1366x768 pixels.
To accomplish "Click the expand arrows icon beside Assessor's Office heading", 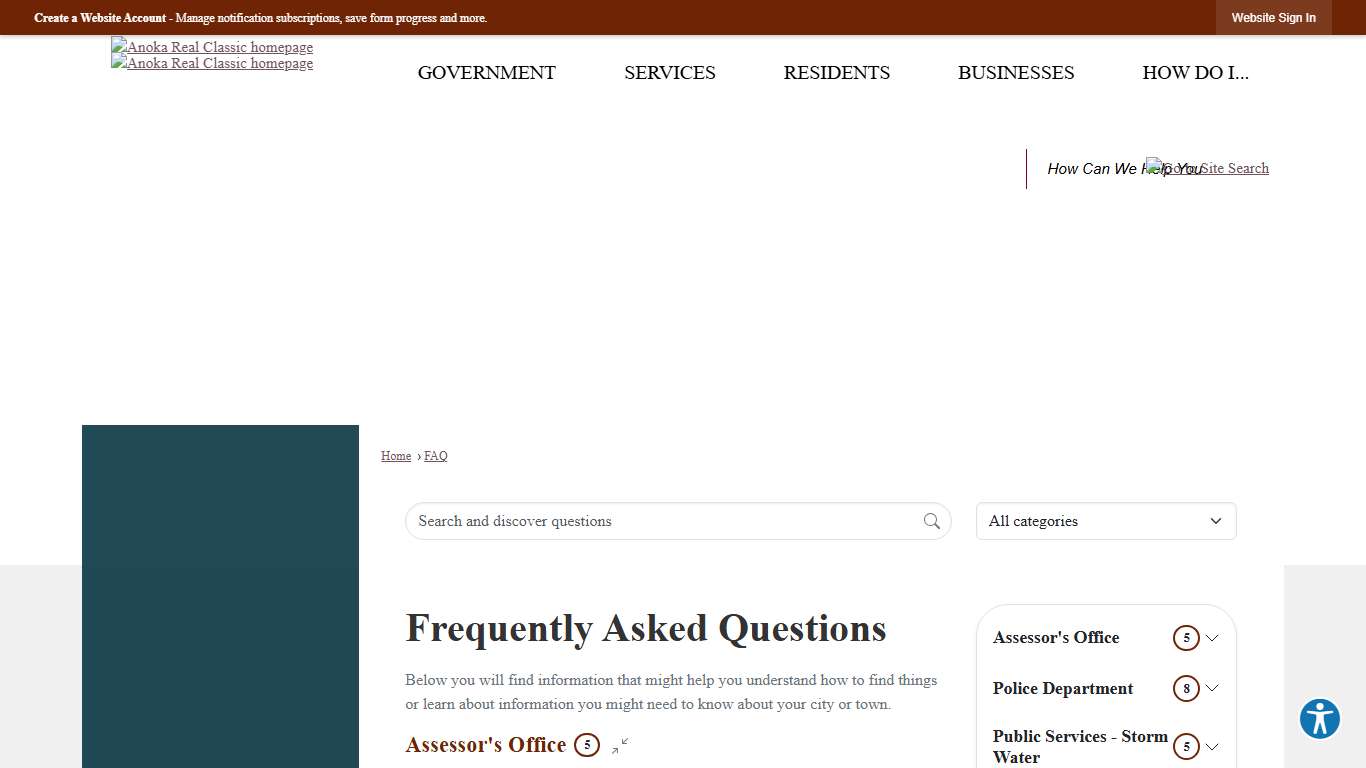I will point(619,745).
